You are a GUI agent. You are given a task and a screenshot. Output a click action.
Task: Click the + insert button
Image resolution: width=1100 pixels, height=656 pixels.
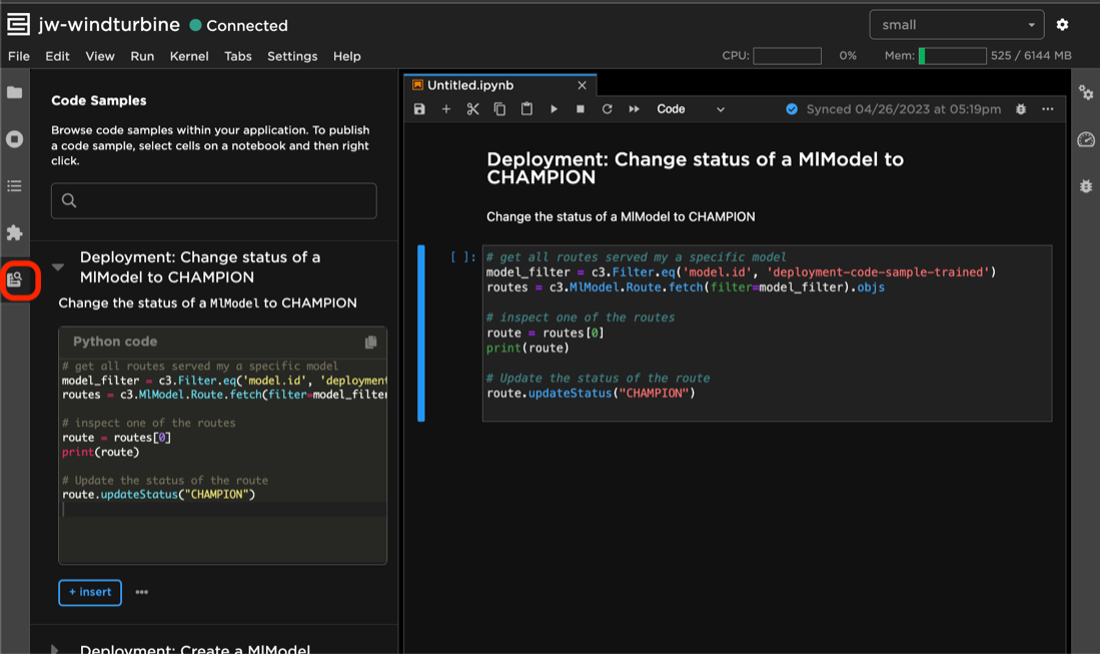90,592
